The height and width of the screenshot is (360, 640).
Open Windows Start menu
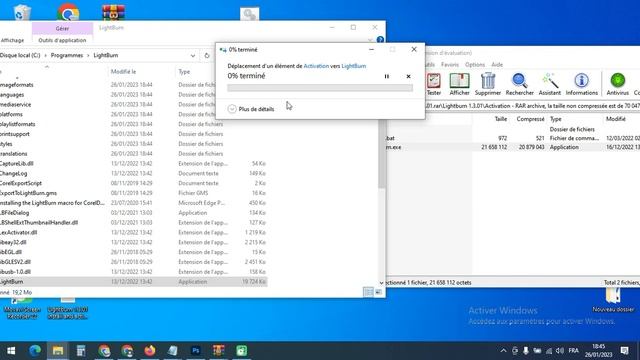coord(11,351)
